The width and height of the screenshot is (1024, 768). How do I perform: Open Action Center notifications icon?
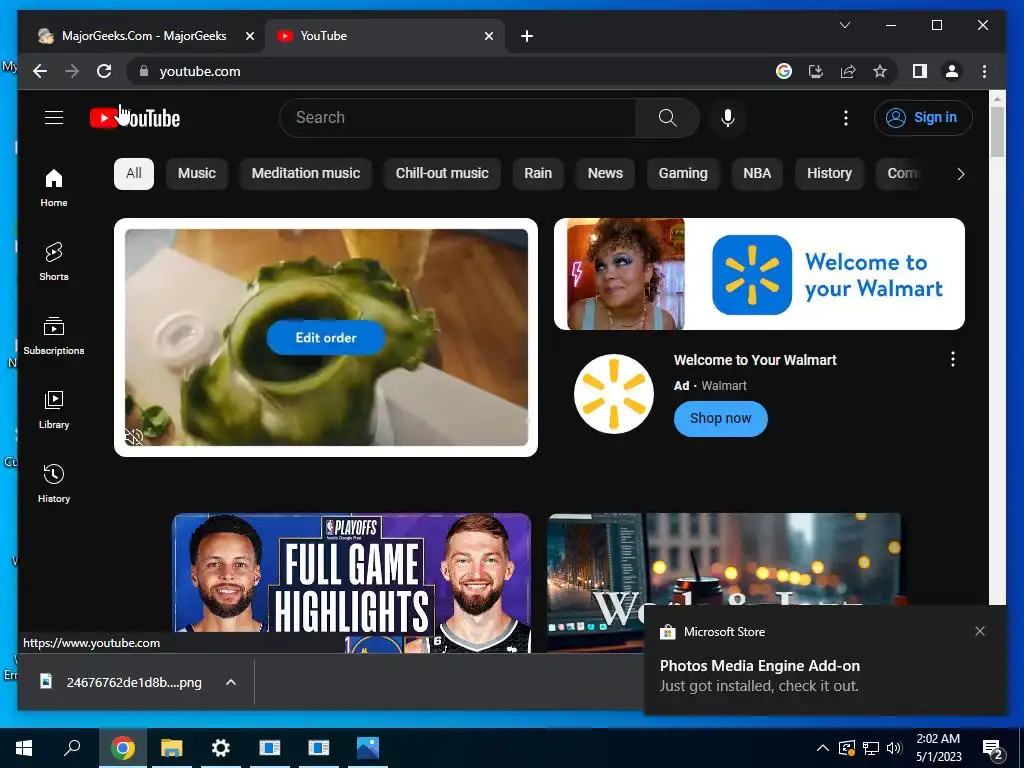(x=993, y=749)
